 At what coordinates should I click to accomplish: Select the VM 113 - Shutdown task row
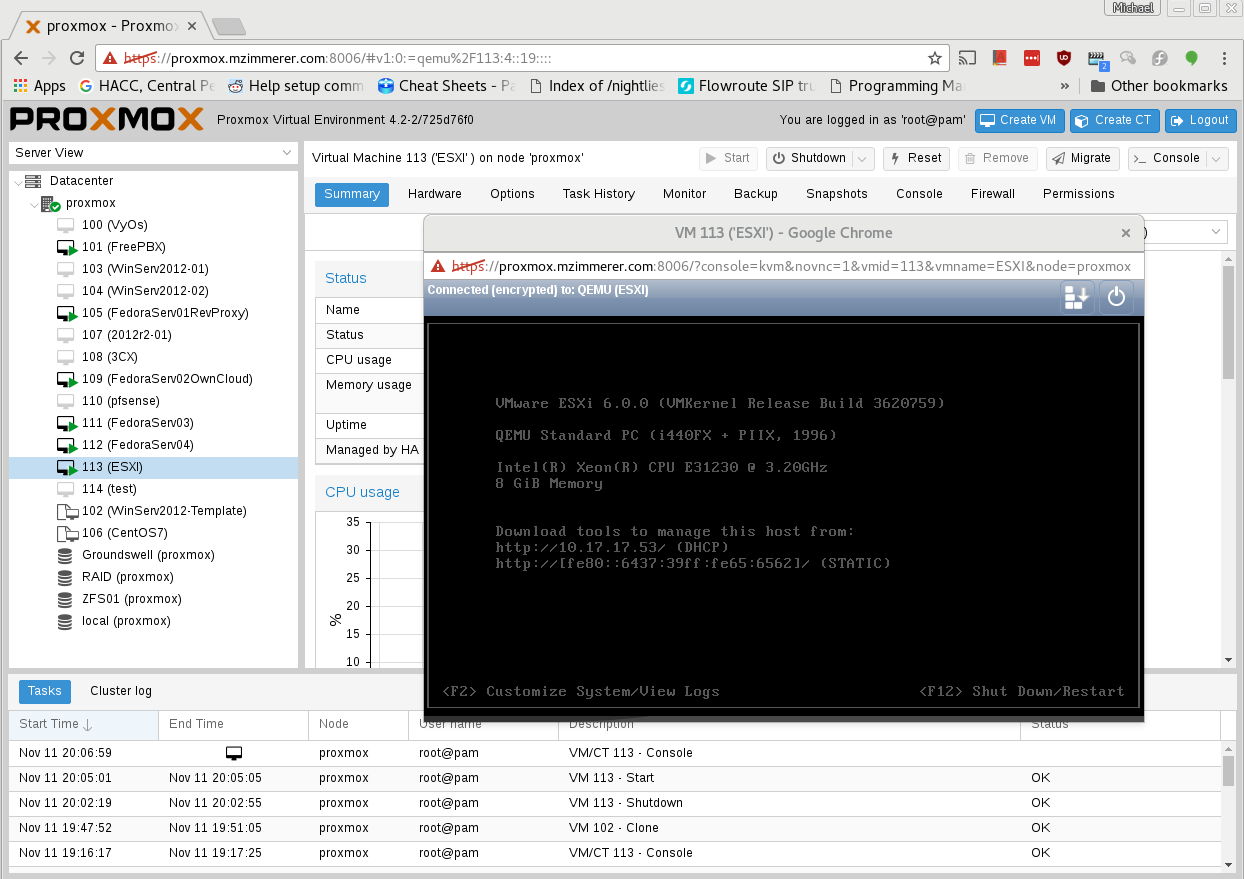tap(615, 803)
